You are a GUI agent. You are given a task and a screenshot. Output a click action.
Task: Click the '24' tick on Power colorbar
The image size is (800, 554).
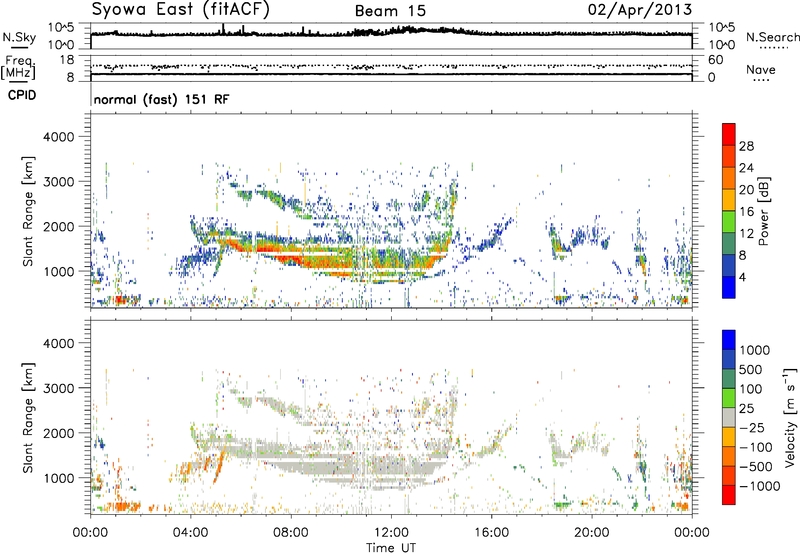[x=746, y=168]
